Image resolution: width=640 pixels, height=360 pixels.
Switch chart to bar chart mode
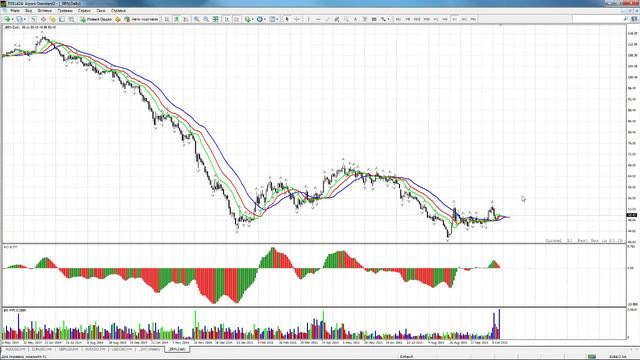point(167,19)
